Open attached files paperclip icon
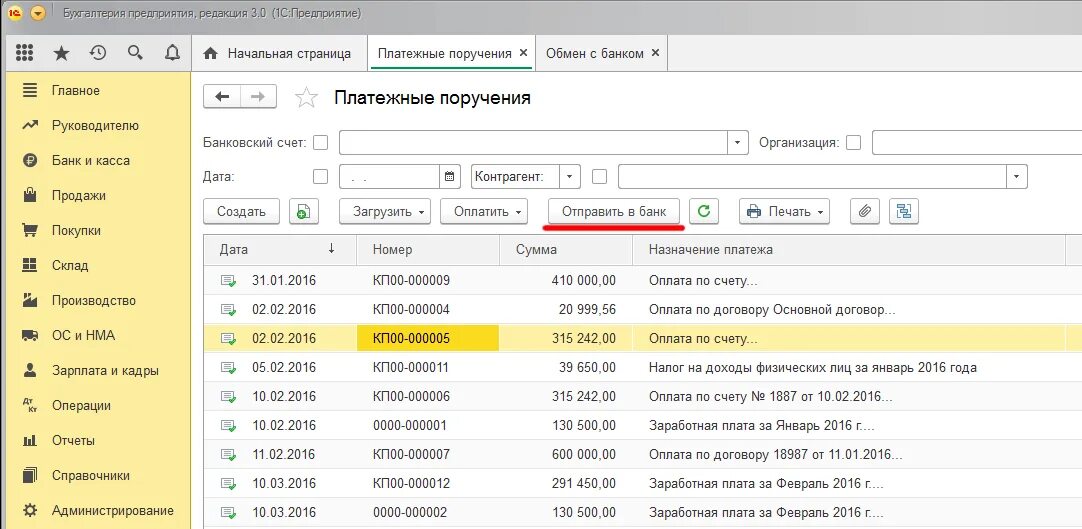The width and height of the screenshot is (1082, 529). point(865,212)
